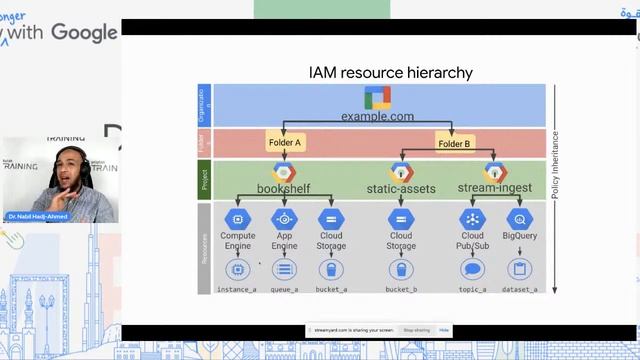Click the Cloud Pub/Sub hexagon icon
Viewport: 640px width, 360px height.
tap(473, 220)
